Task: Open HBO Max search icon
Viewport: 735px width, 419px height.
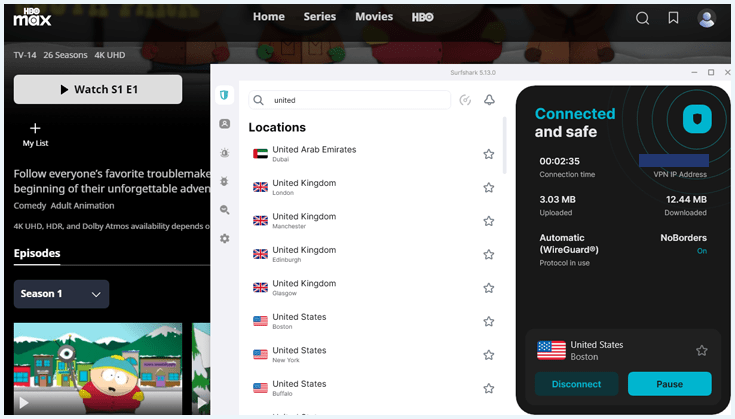Action: click(x=642, y=18)
